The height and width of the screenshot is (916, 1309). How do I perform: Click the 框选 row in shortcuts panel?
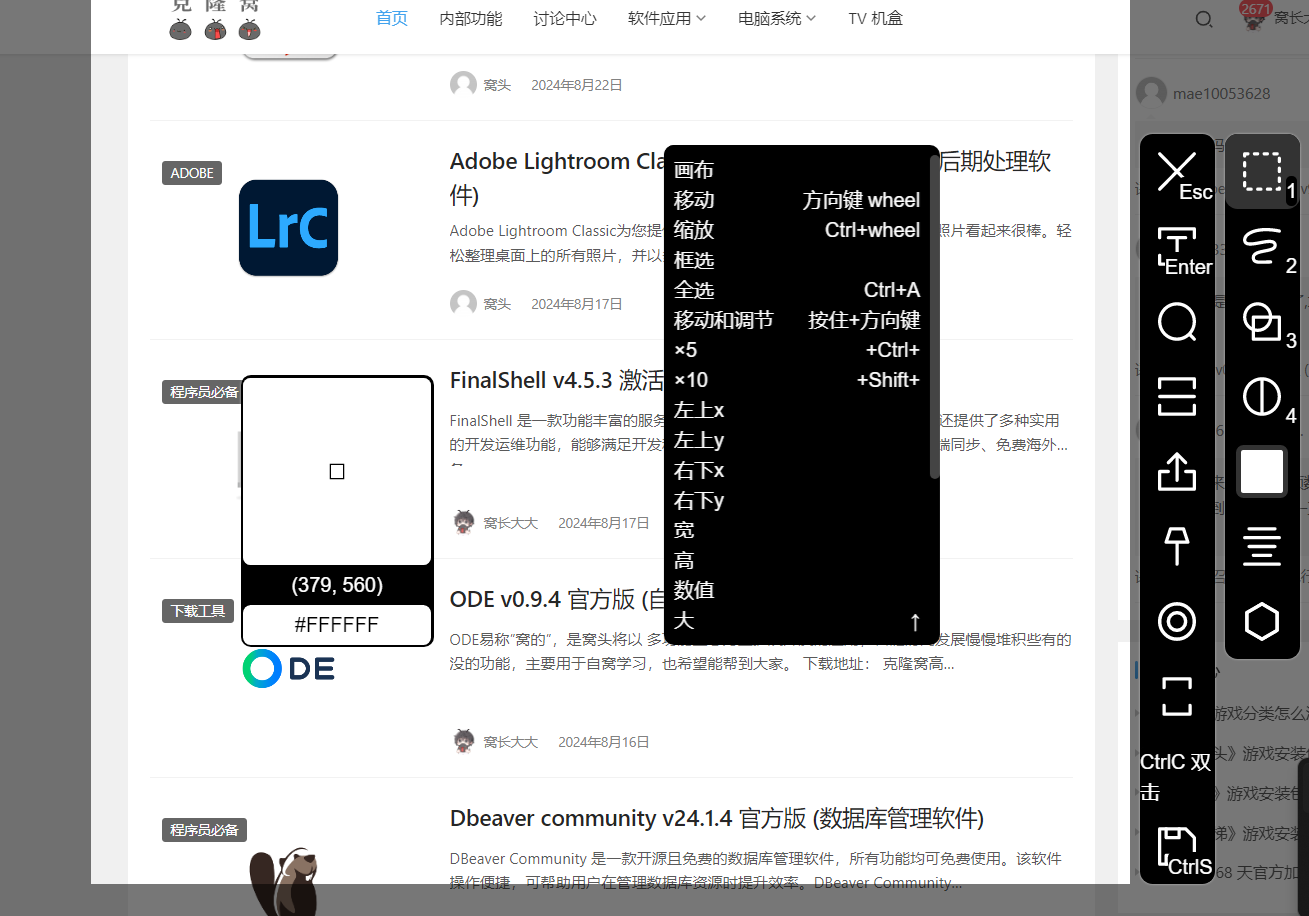[x=797, y=260]
